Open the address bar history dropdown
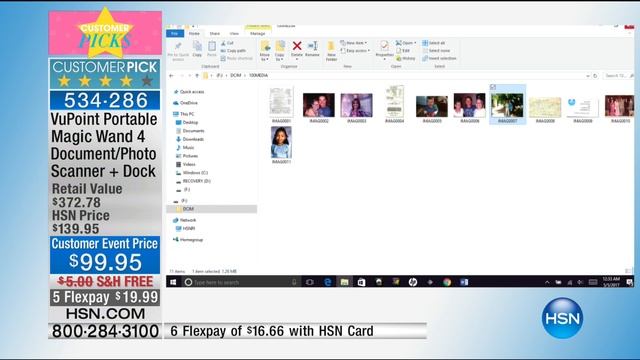Image resolution: width=640 pixels, height=360 pixels. [x=588, y=76]
